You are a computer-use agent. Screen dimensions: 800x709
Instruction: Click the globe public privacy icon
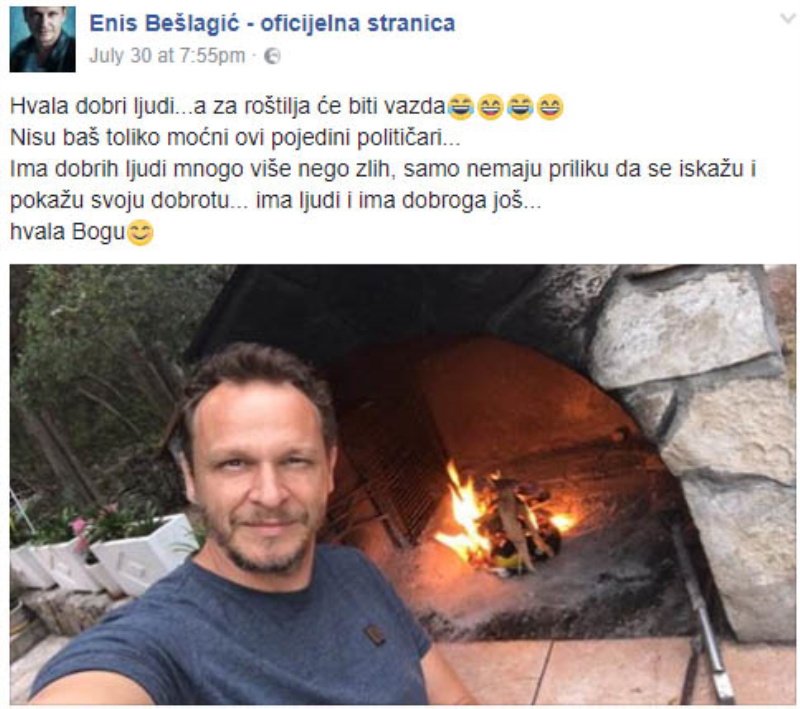tap(272, 56)
